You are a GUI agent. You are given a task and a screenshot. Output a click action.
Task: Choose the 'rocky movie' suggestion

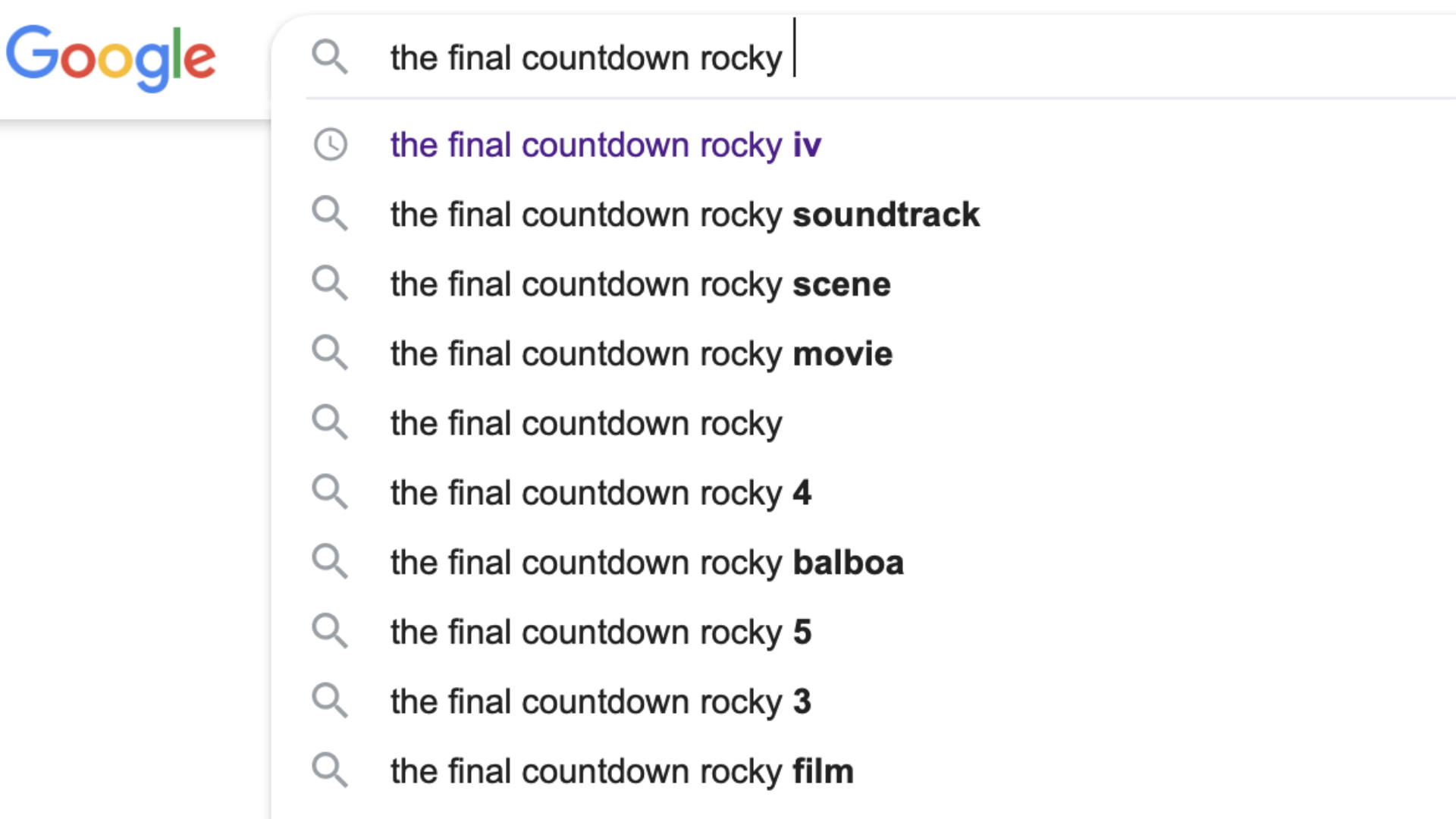(x=864, y=353)
